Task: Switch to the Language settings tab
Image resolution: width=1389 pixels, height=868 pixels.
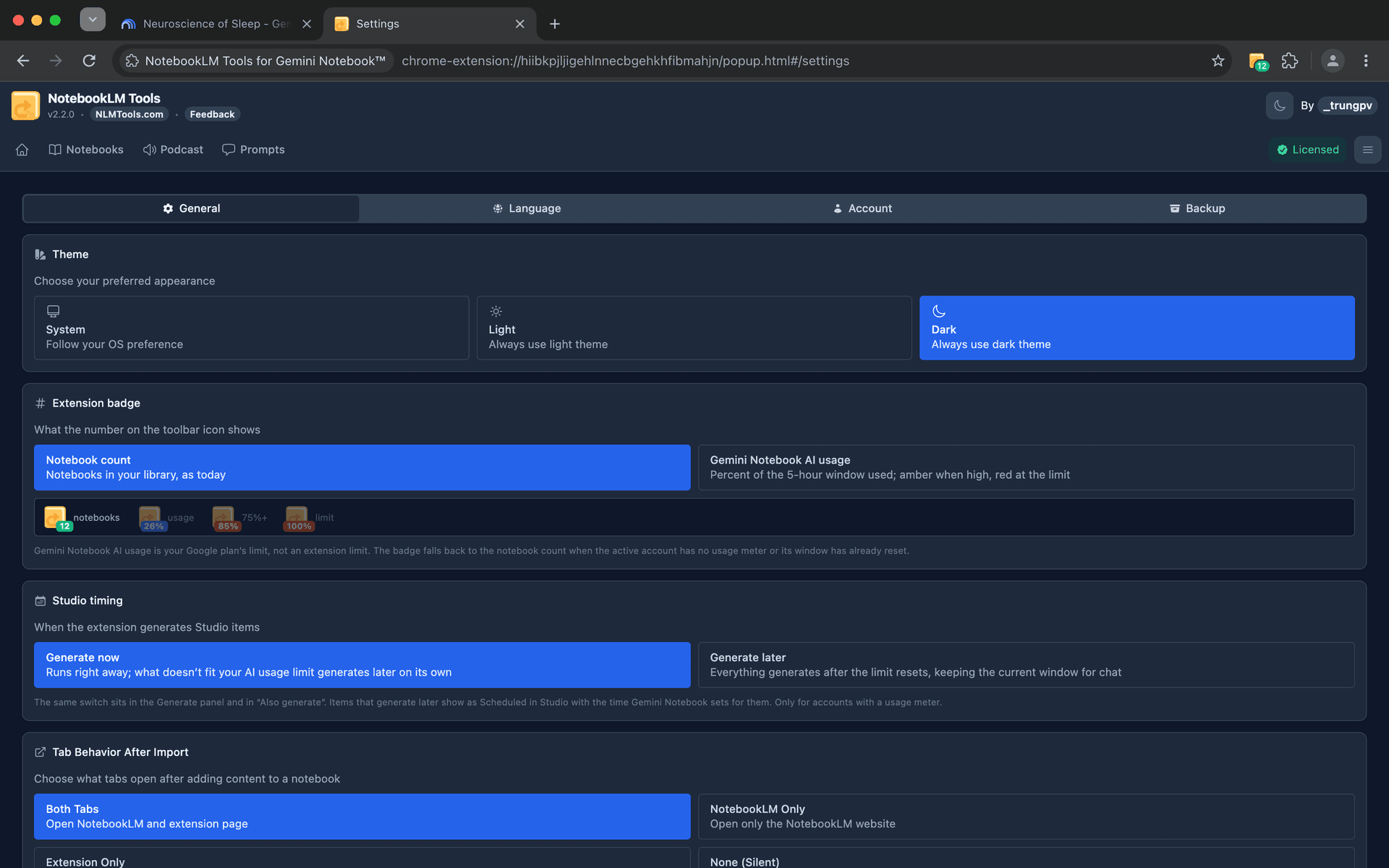Action: [527, 208]
